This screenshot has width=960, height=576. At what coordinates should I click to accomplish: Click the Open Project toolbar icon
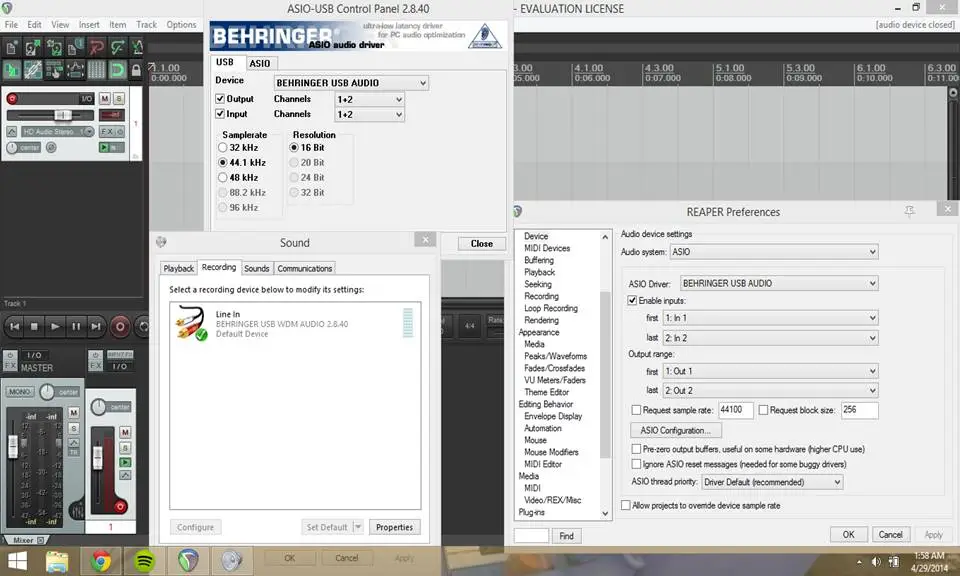coord(32,47)
